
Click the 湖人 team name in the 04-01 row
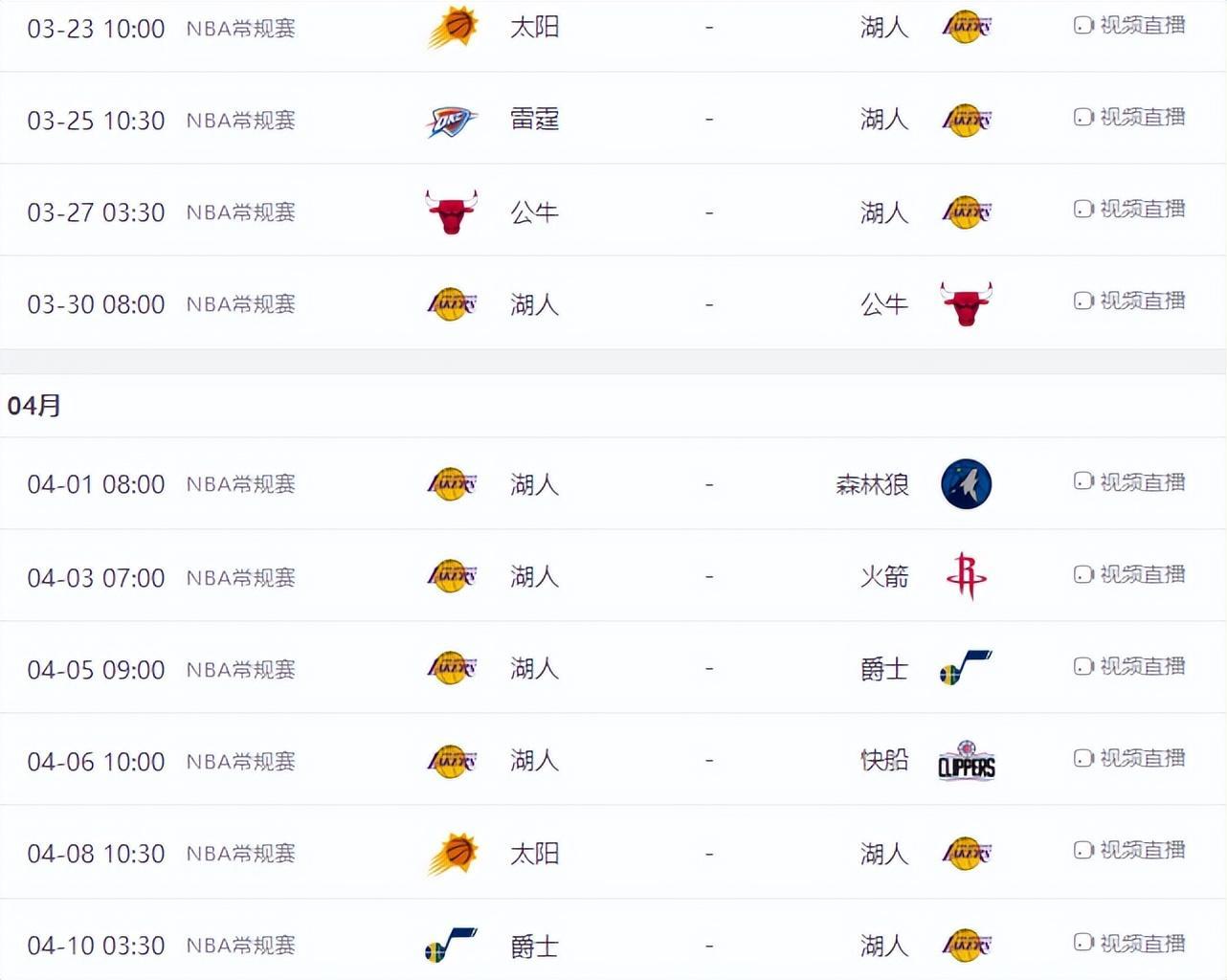click(534, 484)
